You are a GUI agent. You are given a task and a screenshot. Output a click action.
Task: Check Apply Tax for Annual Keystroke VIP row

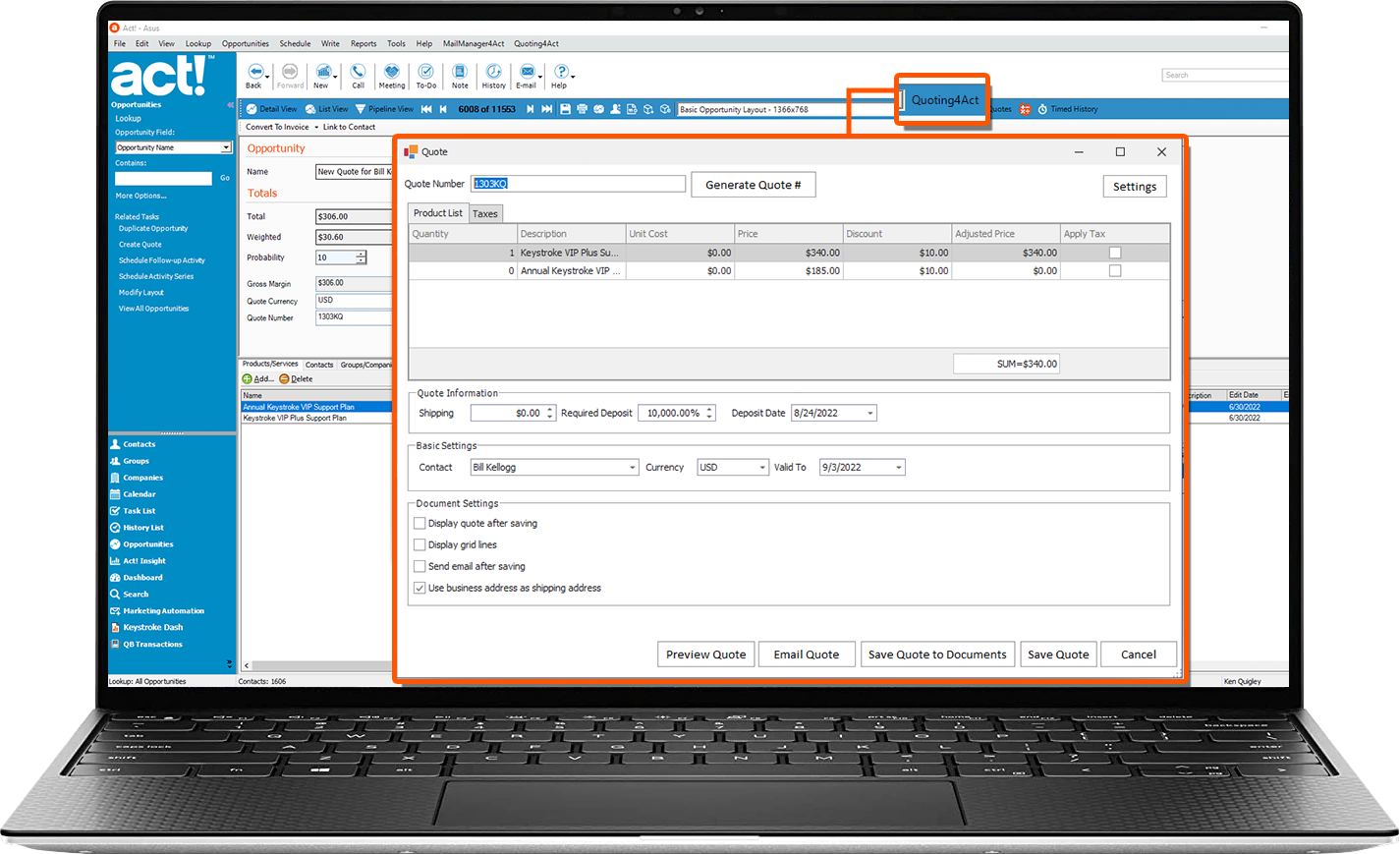coord(1115,270)
